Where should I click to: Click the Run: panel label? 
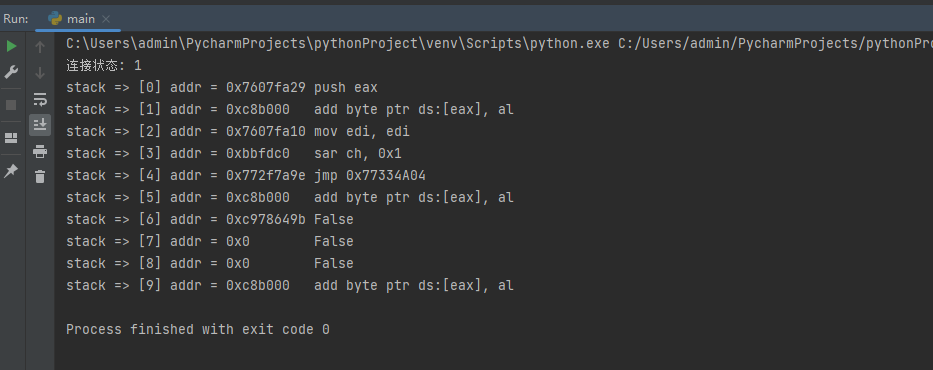(15, 19)
